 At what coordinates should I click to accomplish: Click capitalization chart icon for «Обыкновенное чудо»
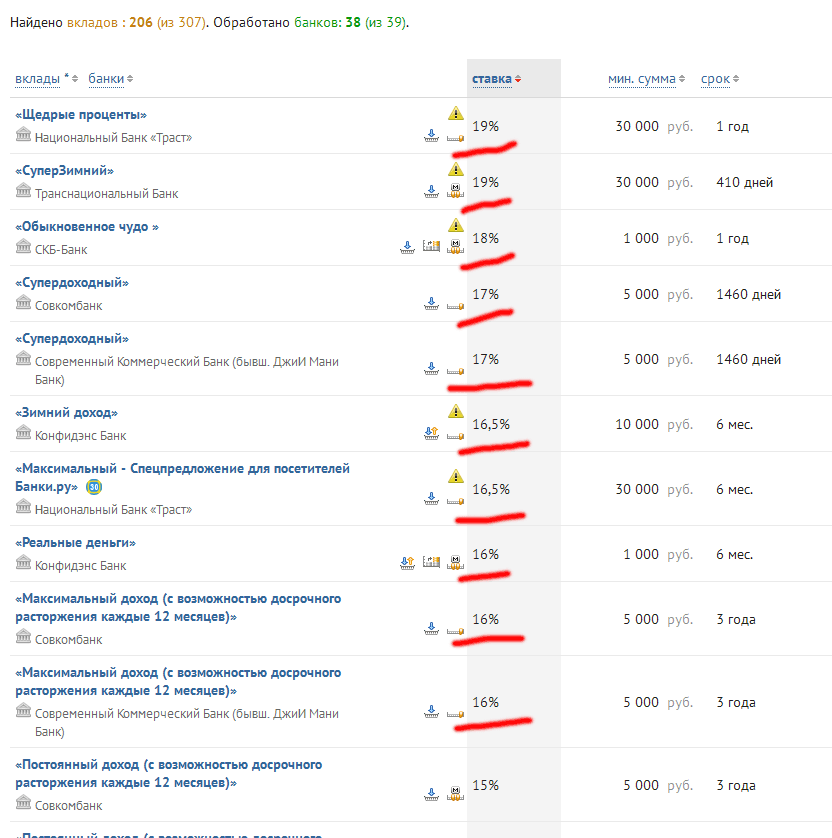click(431, 246)
